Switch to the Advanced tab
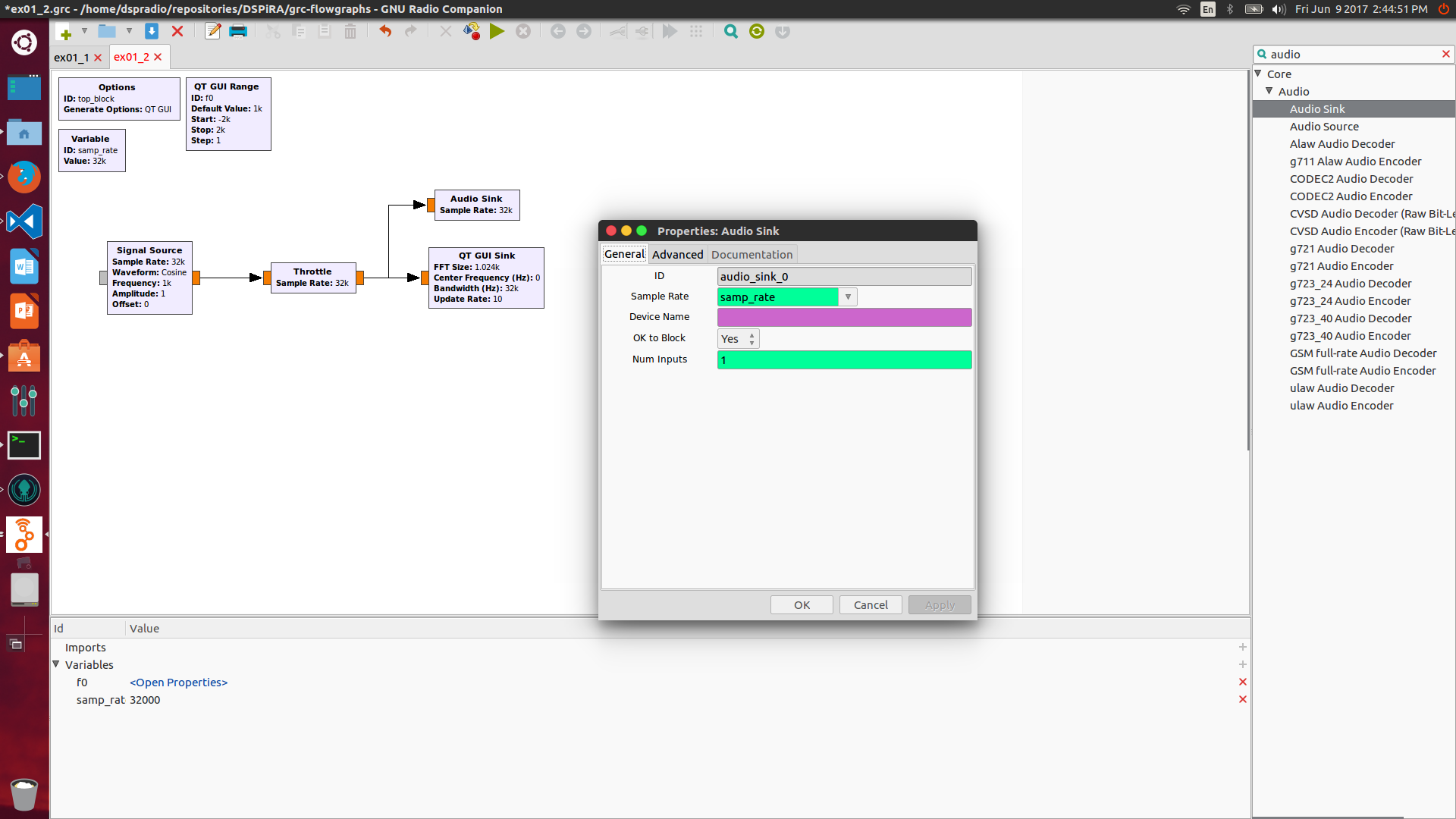1456x819 pixels. click(x=678, y=255)
